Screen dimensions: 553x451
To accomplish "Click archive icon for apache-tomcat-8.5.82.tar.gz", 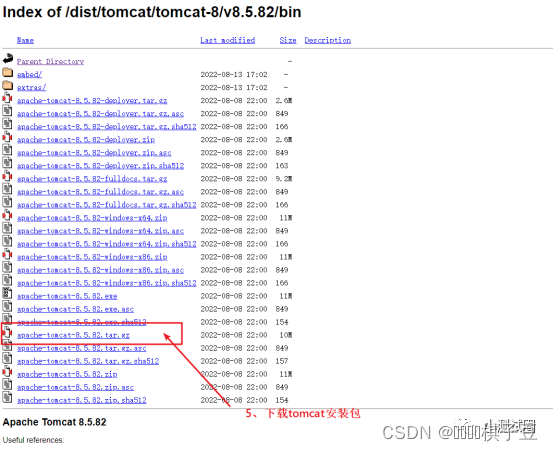I will 7,333.
